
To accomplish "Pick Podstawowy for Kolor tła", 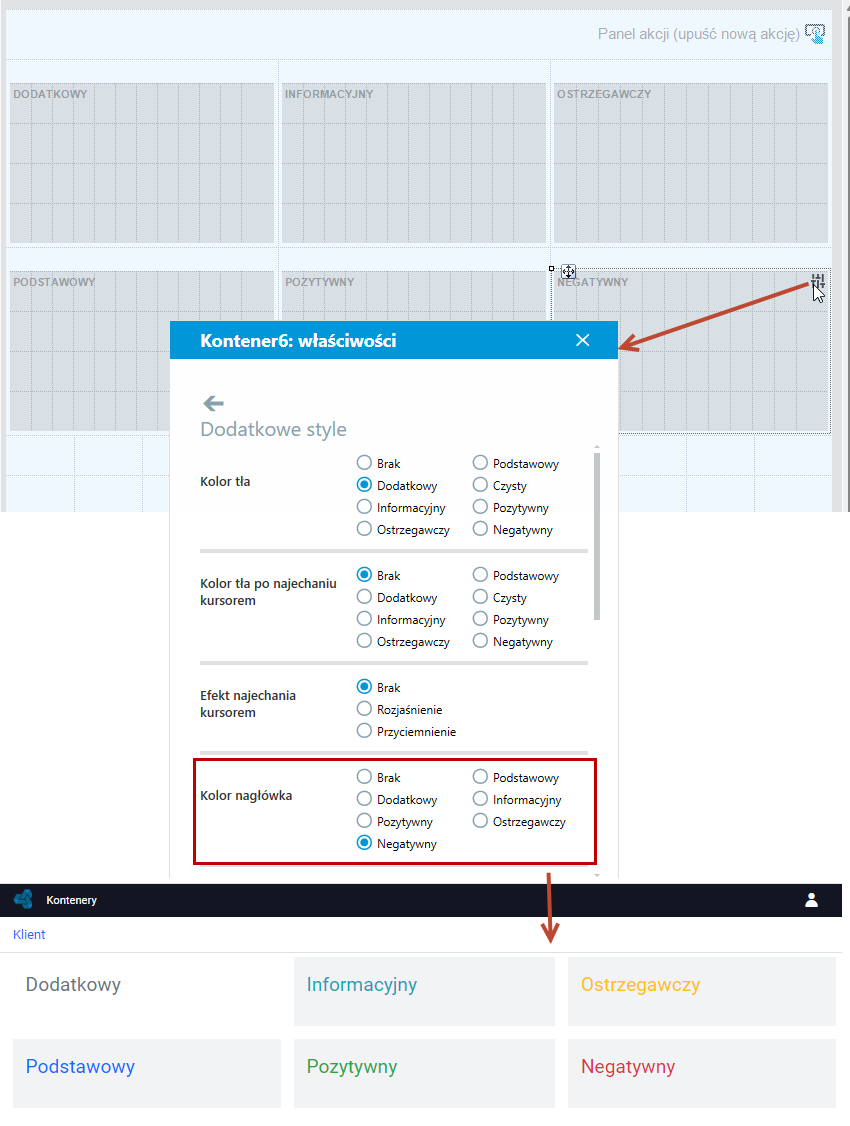I will [x=480, y=463].
